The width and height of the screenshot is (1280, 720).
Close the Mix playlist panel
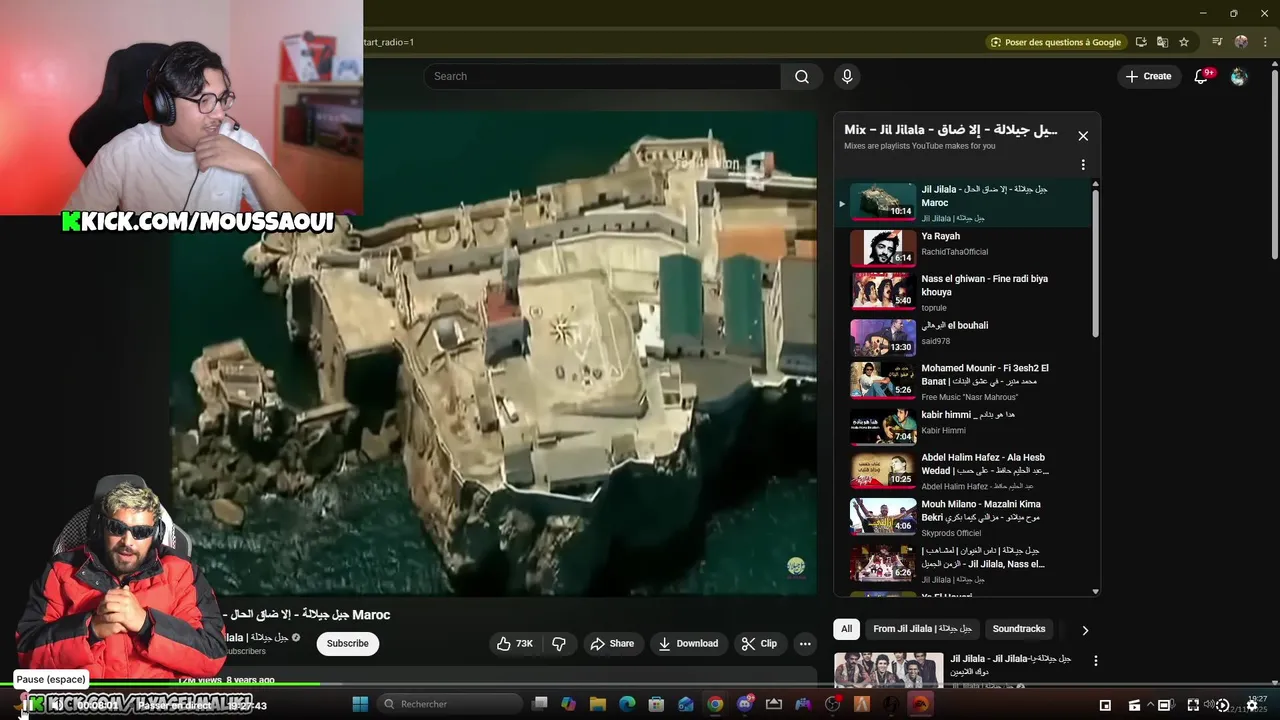pos(1083,136)
